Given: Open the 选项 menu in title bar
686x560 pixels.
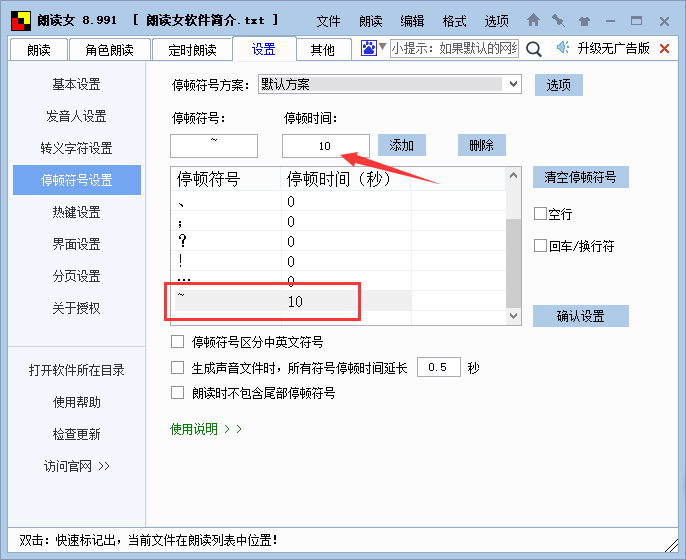Looking at the screenshot, I should [497, 21].
